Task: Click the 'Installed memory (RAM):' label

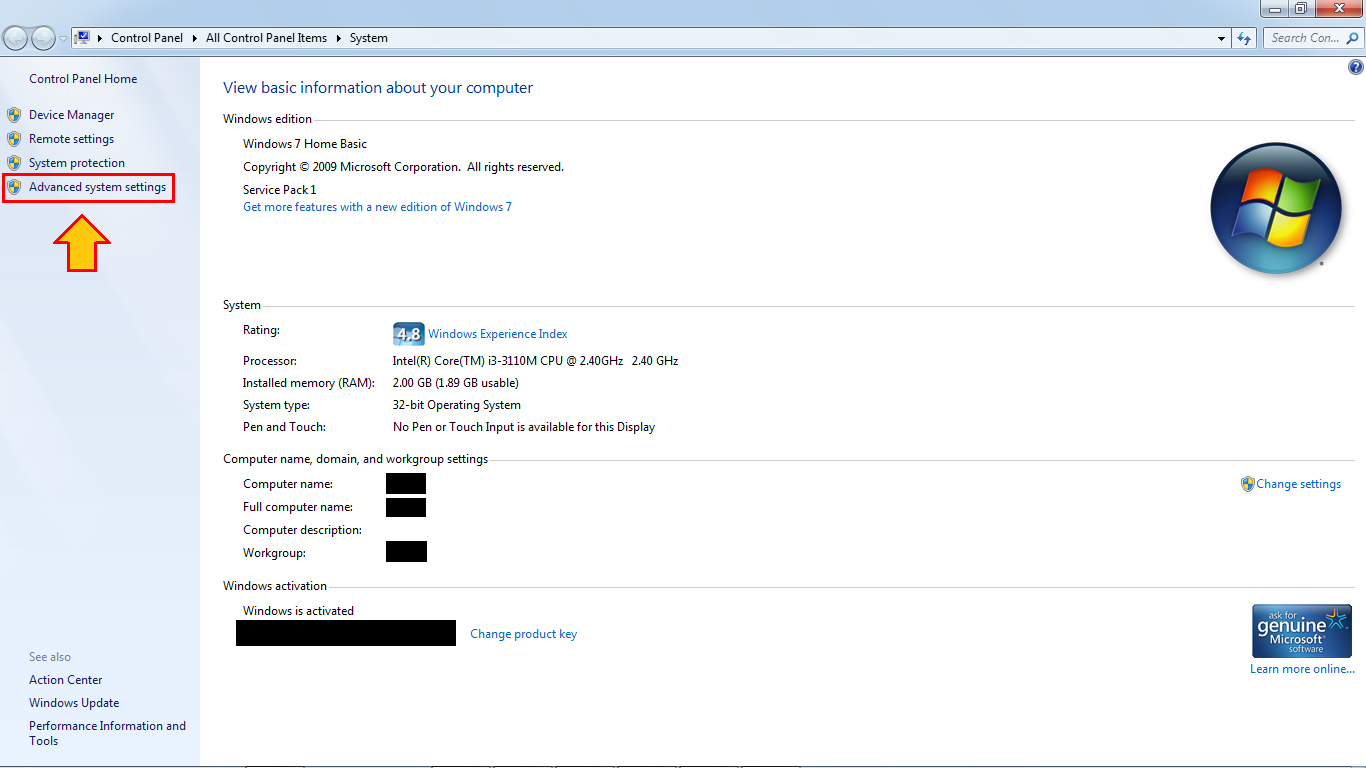Action: 308,383
